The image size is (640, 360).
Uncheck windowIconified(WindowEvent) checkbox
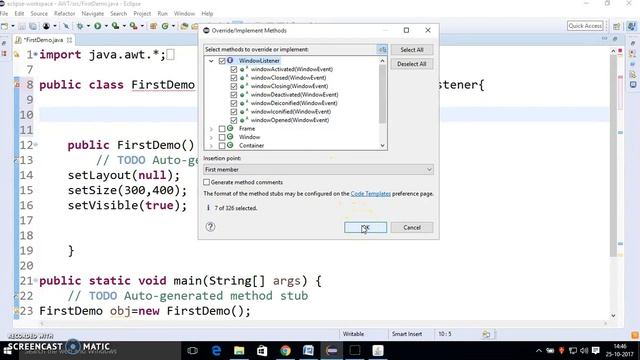point(233,112)
